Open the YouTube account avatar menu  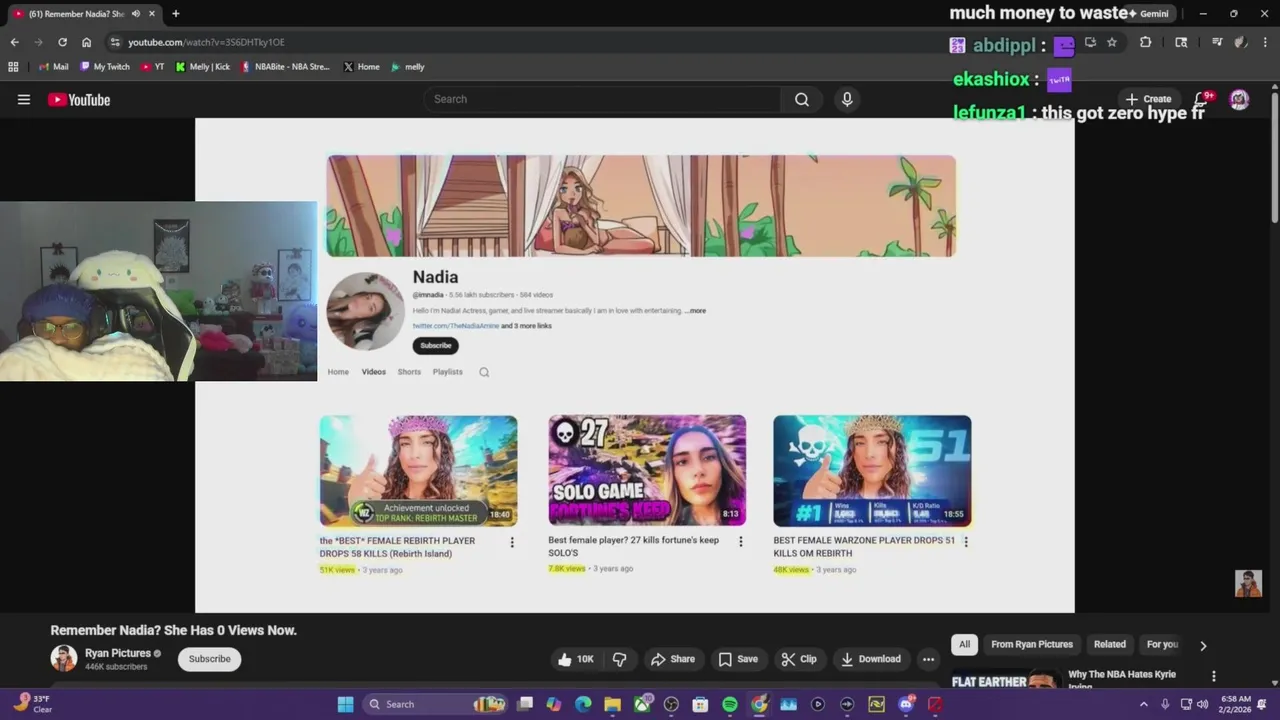tap(1239, 99)
